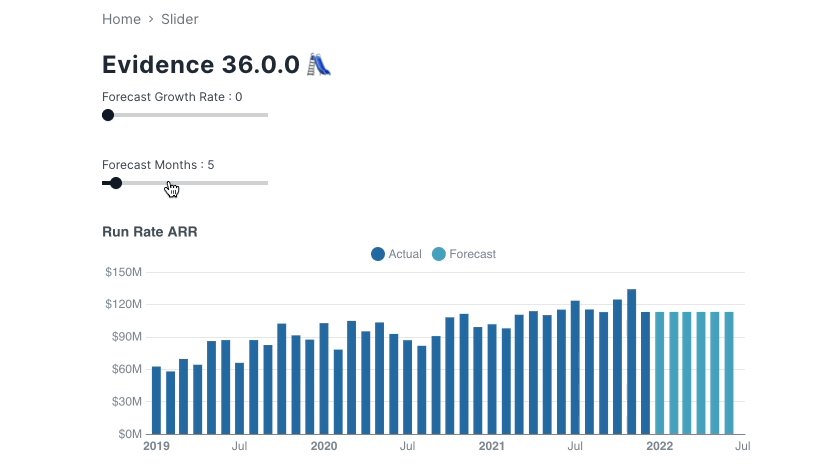Select the tallest Actual bar in the chart
830x466 pixels.
click(x=632, y=362)
